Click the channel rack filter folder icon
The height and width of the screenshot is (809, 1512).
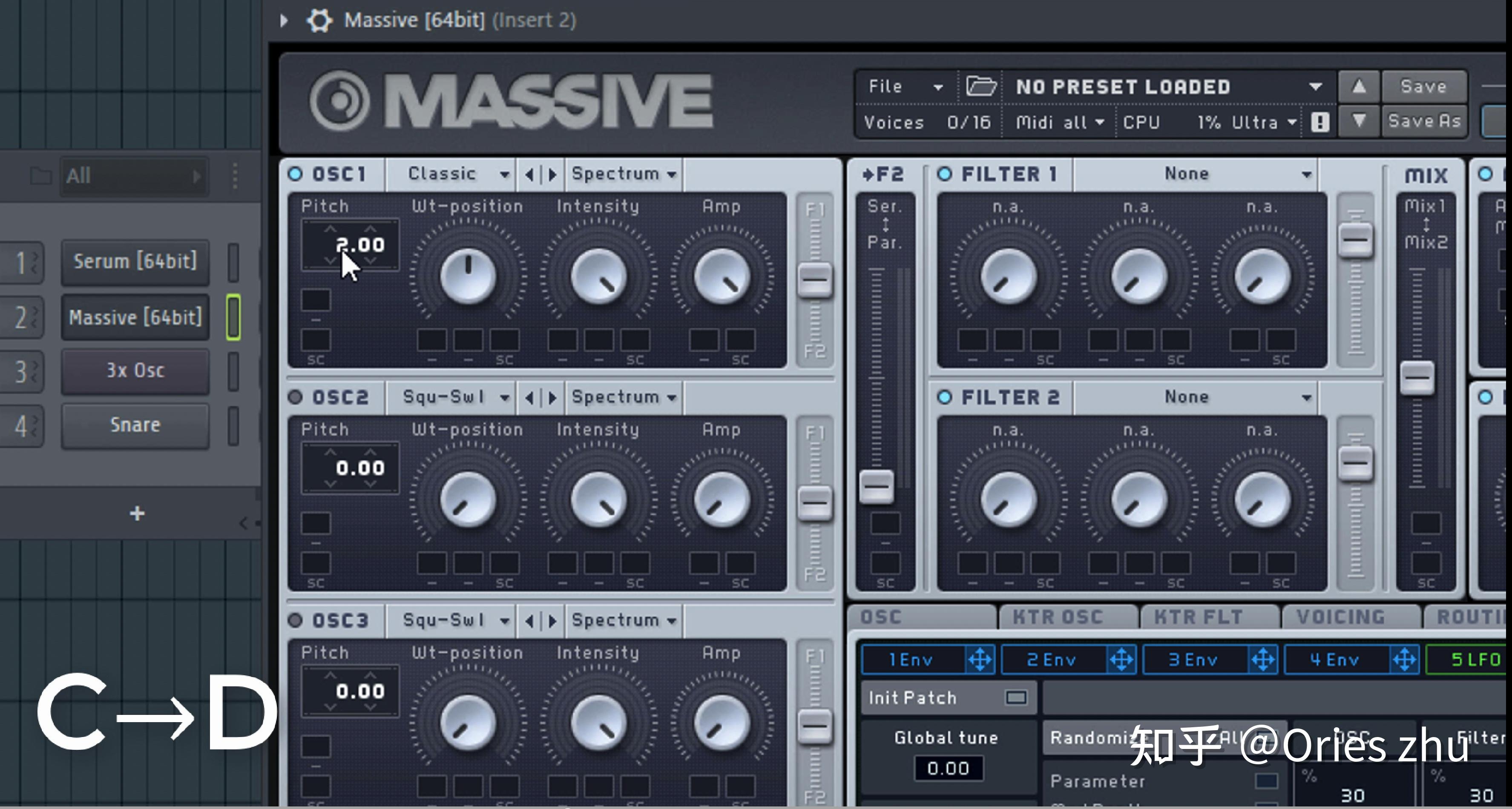coord(40,175)
